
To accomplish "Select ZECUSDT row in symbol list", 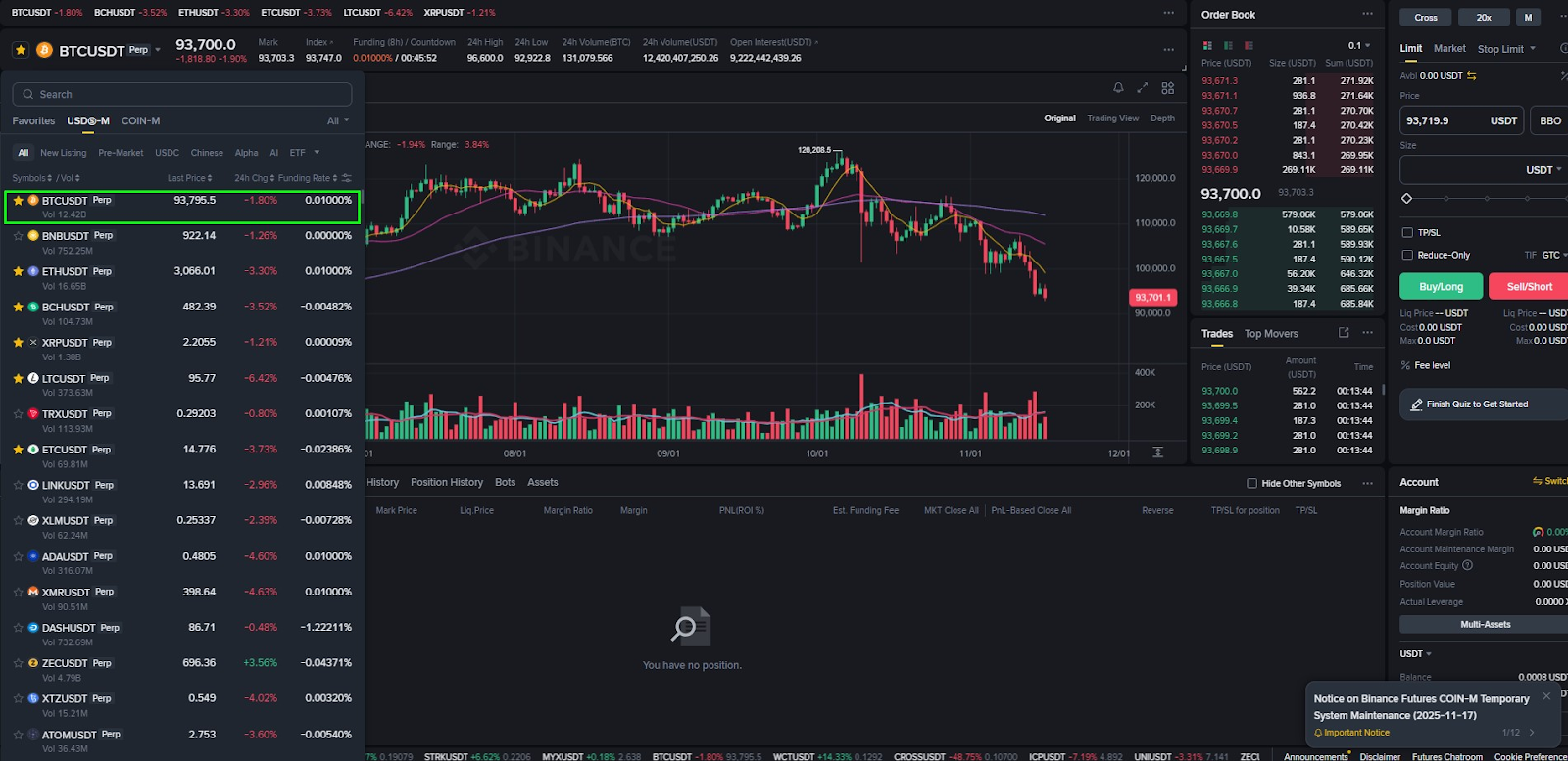I will point(182,669).
